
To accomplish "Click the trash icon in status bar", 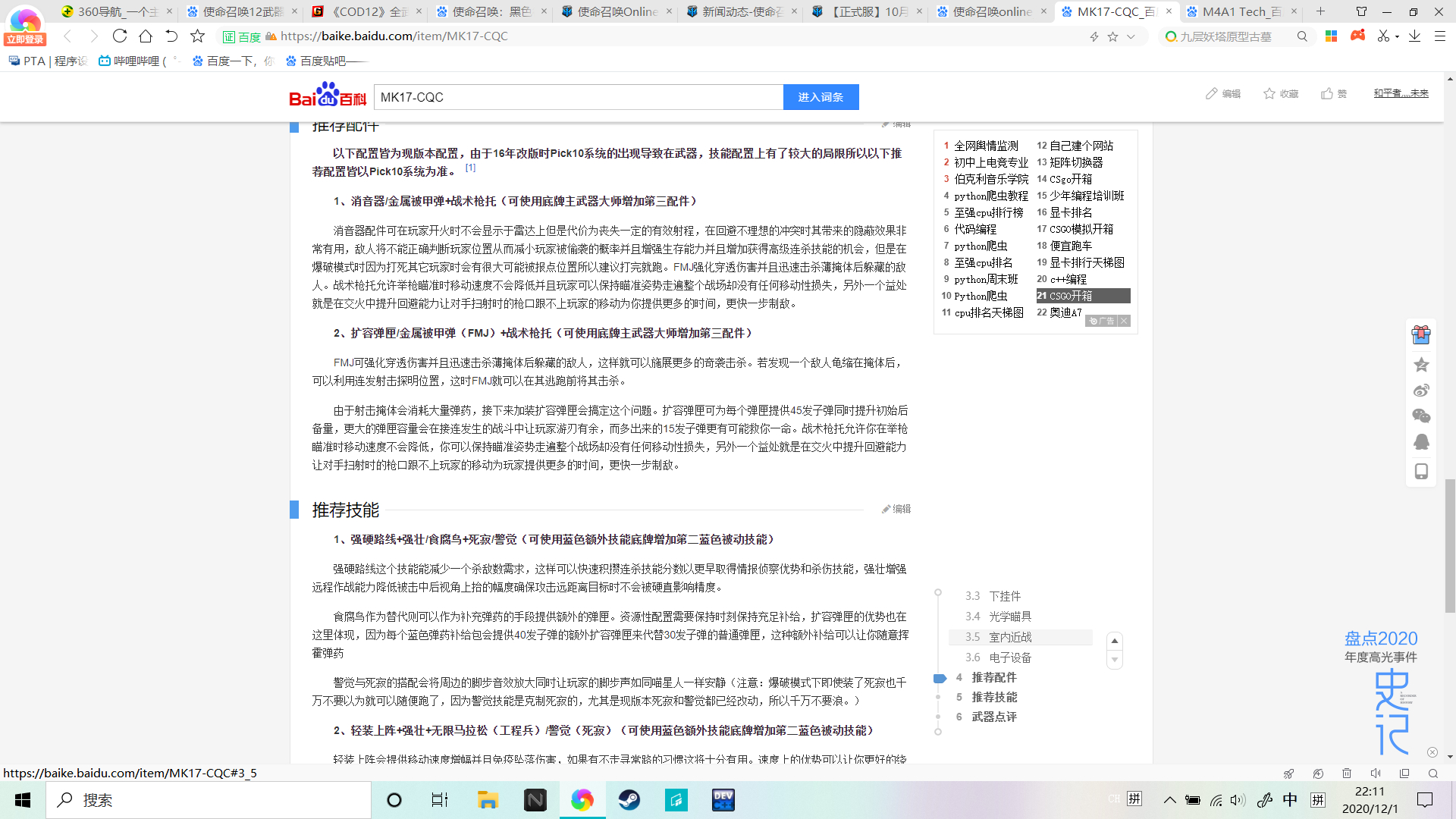I will click(1347, 773).
